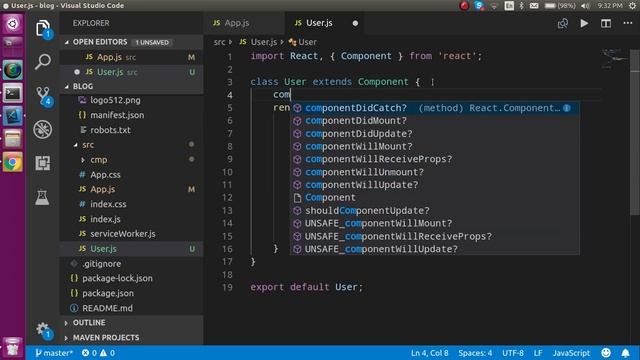This screenshot has height=360, width=640.
Task: Open notifications bell in status bar
Action: [625, 353]
